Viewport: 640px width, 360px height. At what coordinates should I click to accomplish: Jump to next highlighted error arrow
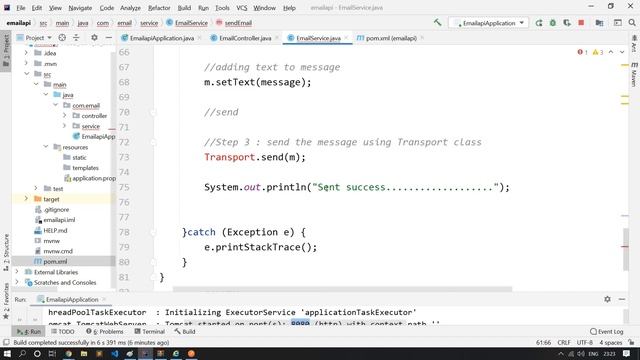click(x=622, y=52)
